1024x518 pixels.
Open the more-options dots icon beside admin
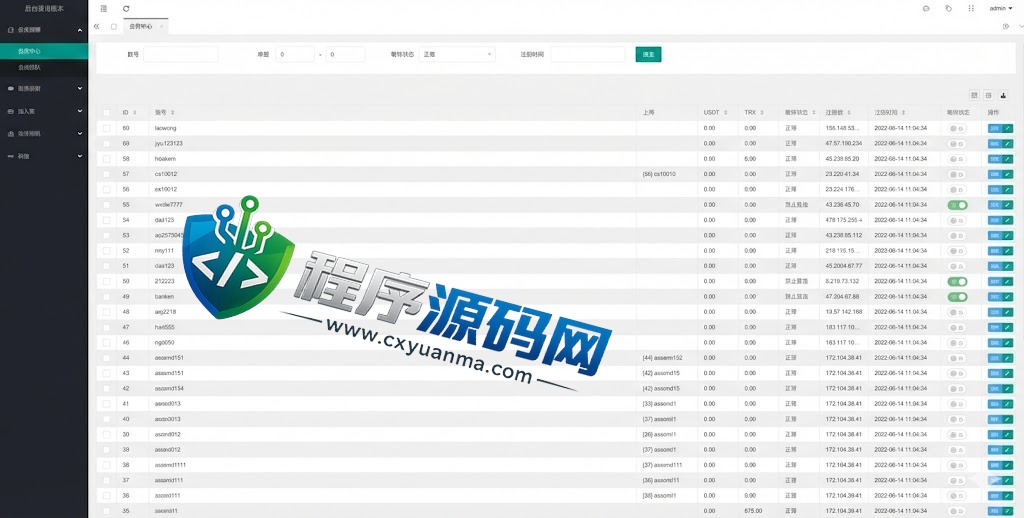[971, 8]
